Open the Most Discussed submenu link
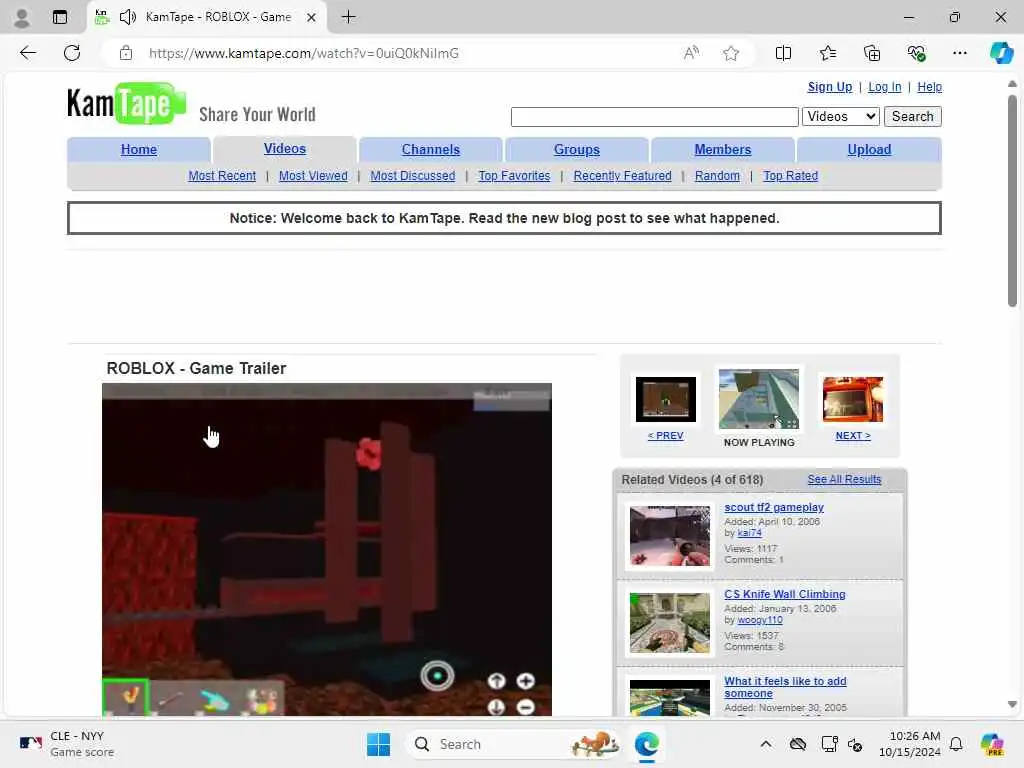This screenshot has width=1024, height=768. (x=413, y=176)
